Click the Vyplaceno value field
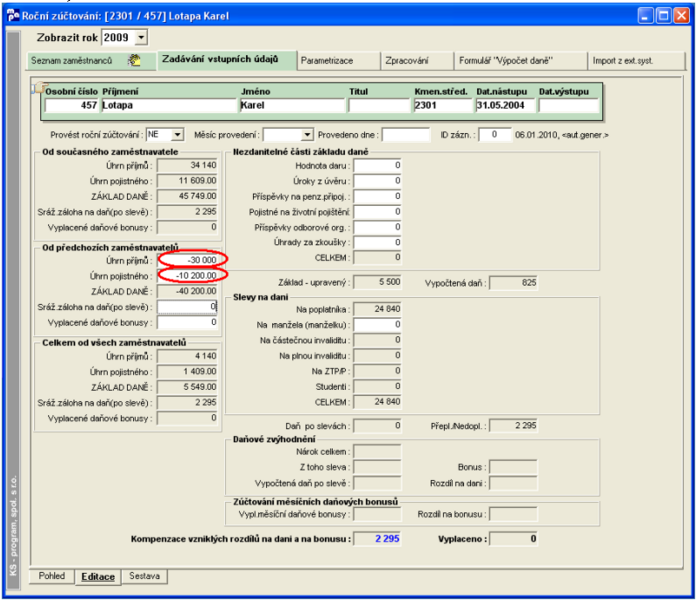696x600 pixels. pos(514,539)
